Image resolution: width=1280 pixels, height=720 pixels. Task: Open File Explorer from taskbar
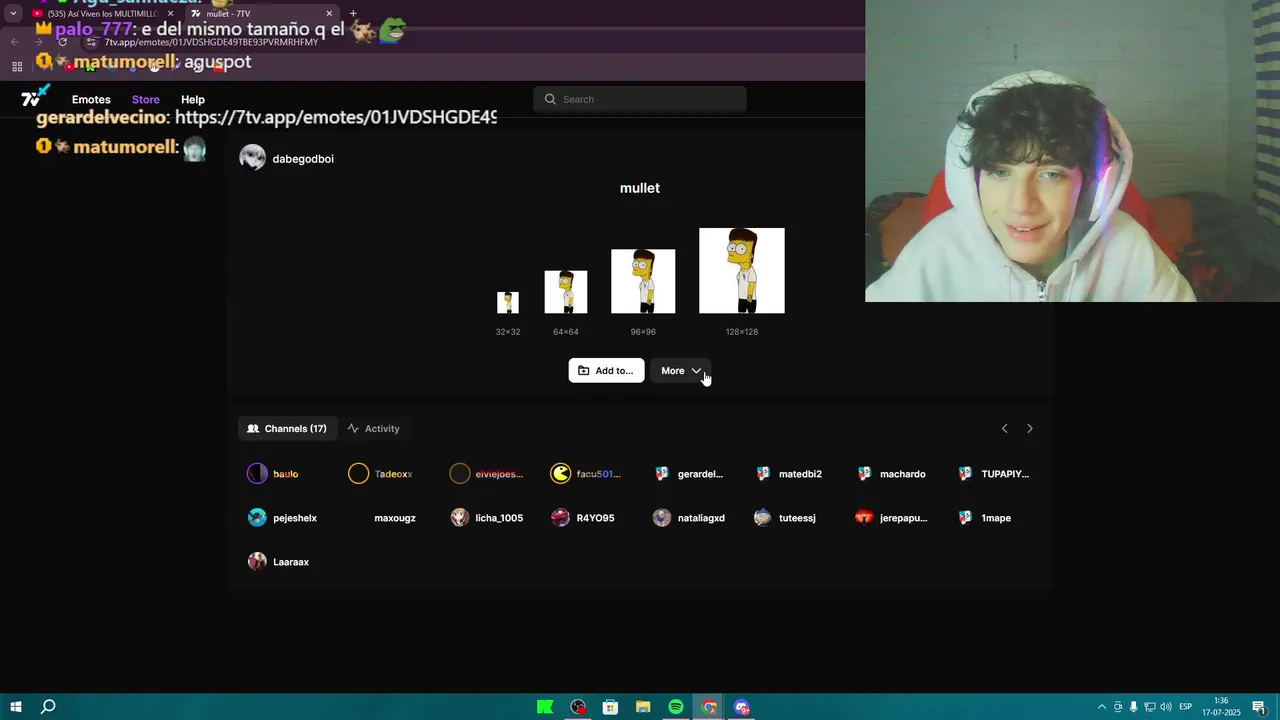[643, 707]
